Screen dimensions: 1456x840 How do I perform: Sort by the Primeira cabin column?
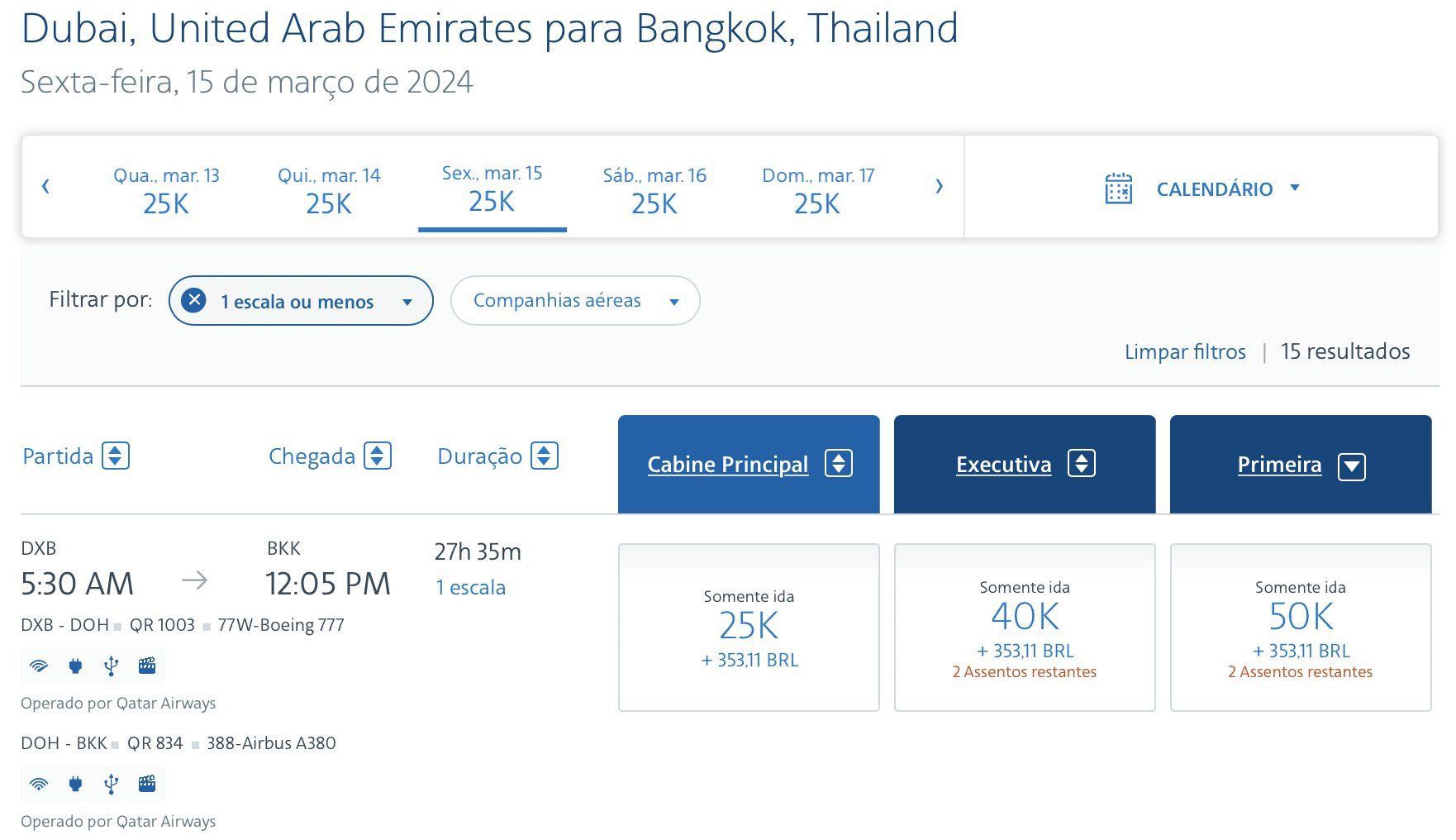1301,465
